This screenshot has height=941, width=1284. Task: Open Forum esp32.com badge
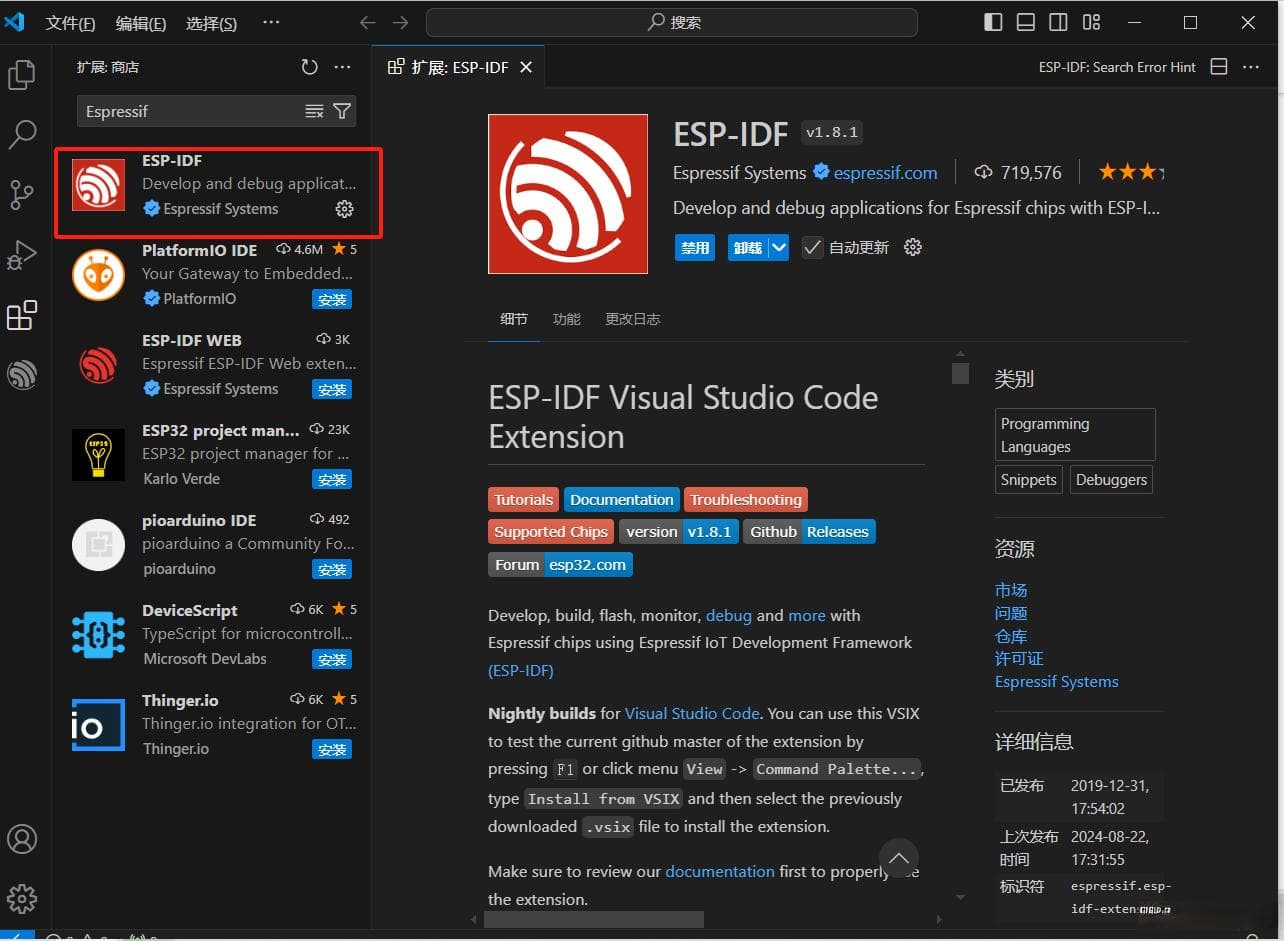(561, 565)
